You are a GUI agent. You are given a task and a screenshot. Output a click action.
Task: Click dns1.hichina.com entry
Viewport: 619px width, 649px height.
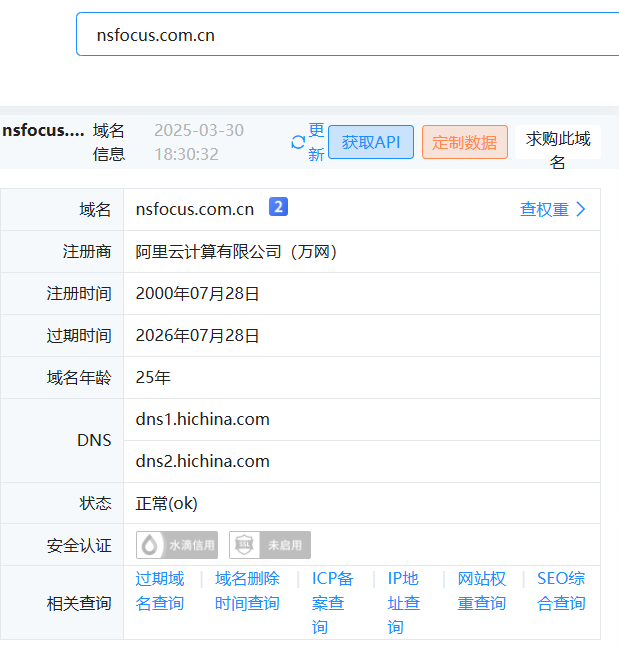click(x=203, y=419)
